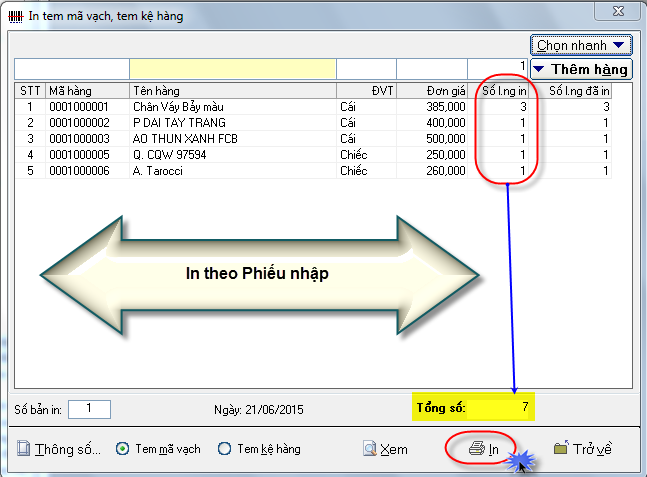
Task: Click the folder icon on Trở về
Action: coord(560,450)
